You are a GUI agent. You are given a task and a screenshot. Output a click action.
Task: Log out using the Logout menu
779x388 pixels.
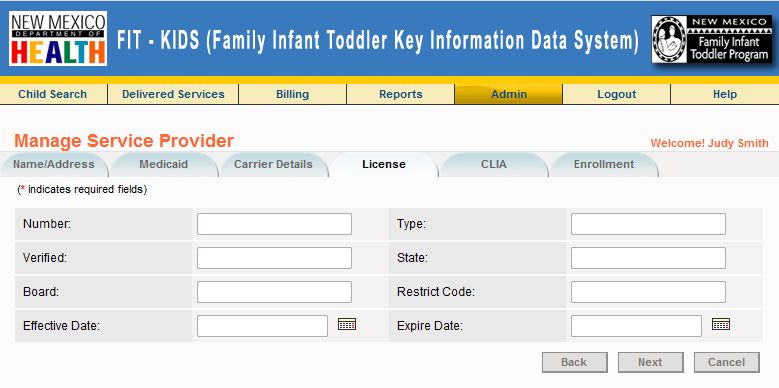click(617, 94)
